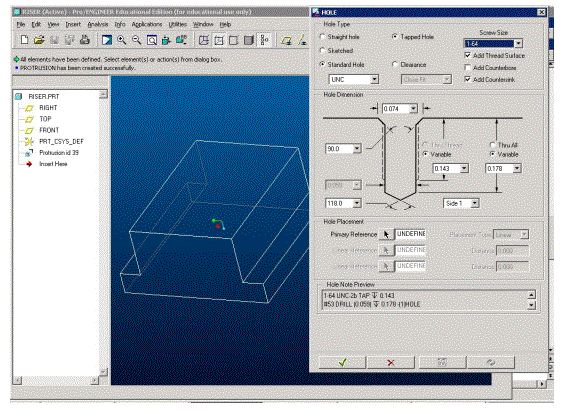This screenshot has height=410, width=566.
Task: Open the 118.0 drill tip angle dropdown
Action: pos(357,203)
